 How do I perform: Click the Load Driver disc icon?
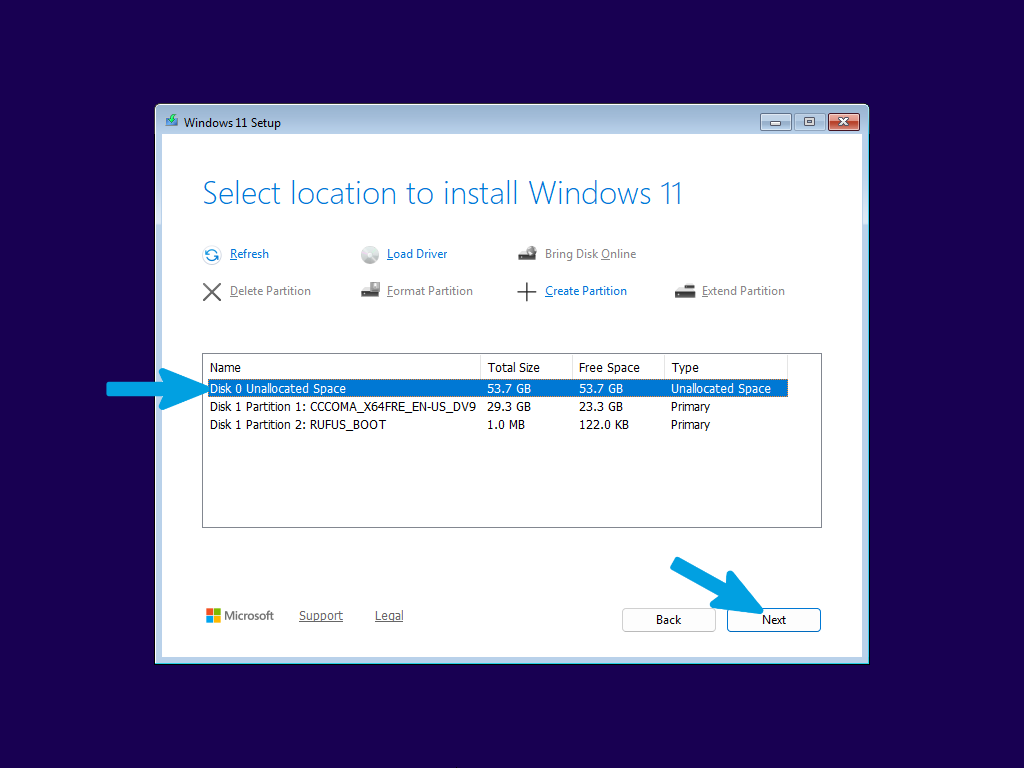pos(370,255)
